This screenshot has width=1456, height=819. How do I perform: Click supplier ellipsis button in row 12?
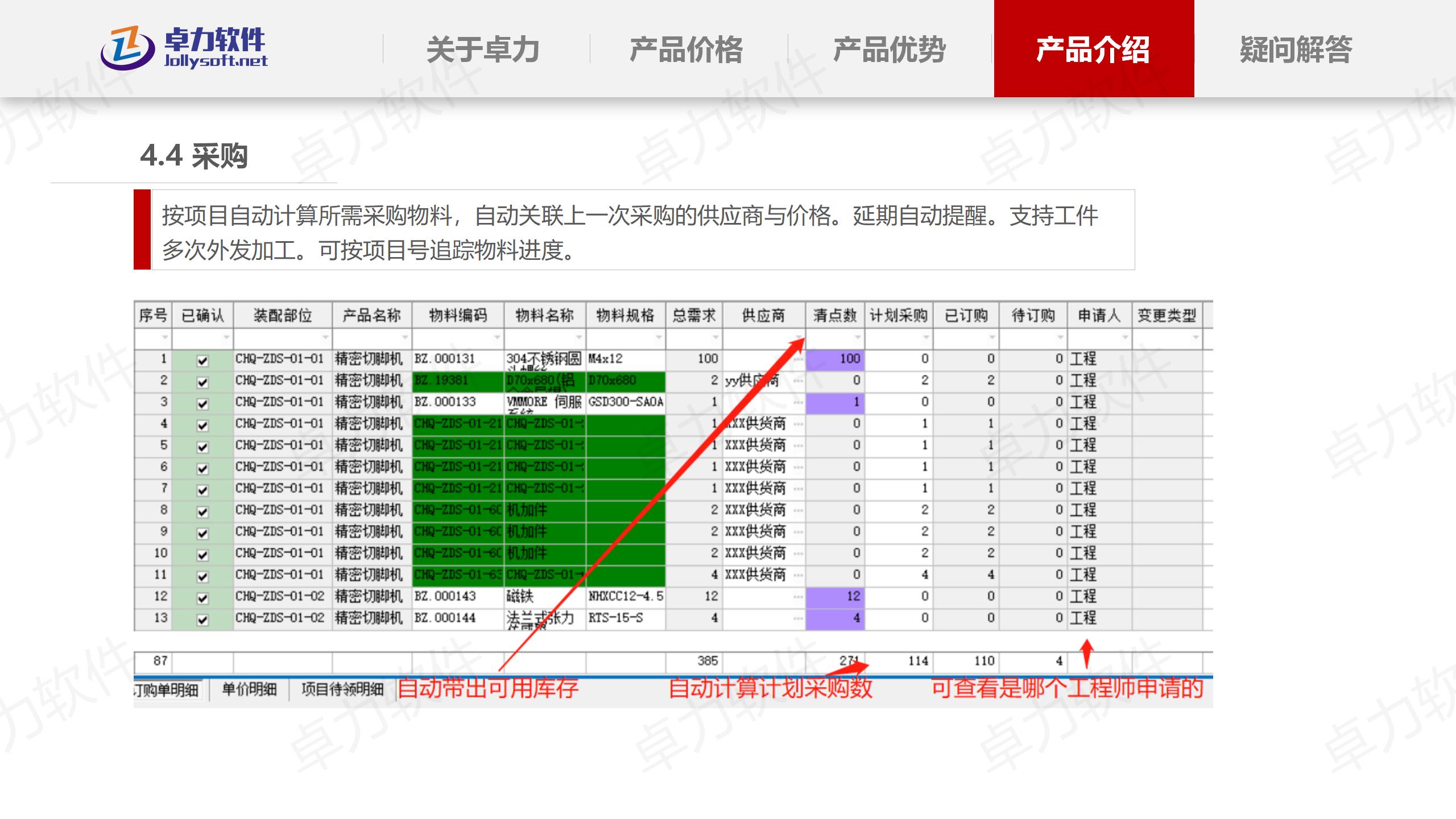(798, 597)
